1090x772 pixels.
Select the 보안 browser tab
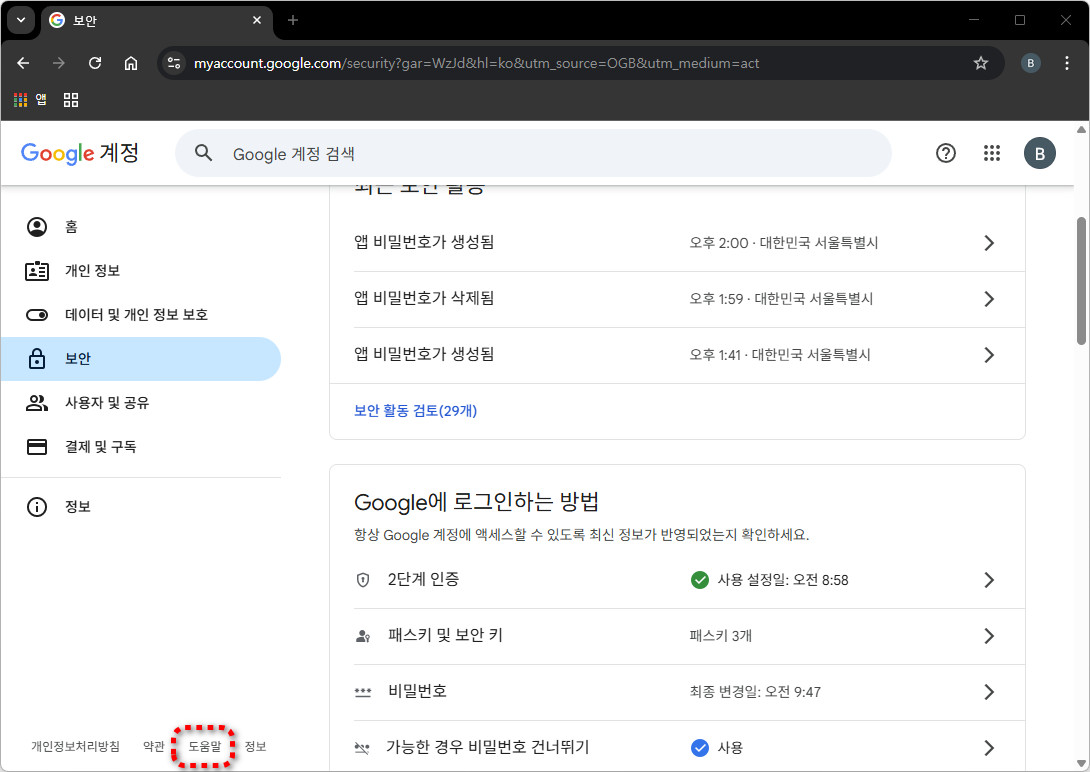click(x=156, y=20)
